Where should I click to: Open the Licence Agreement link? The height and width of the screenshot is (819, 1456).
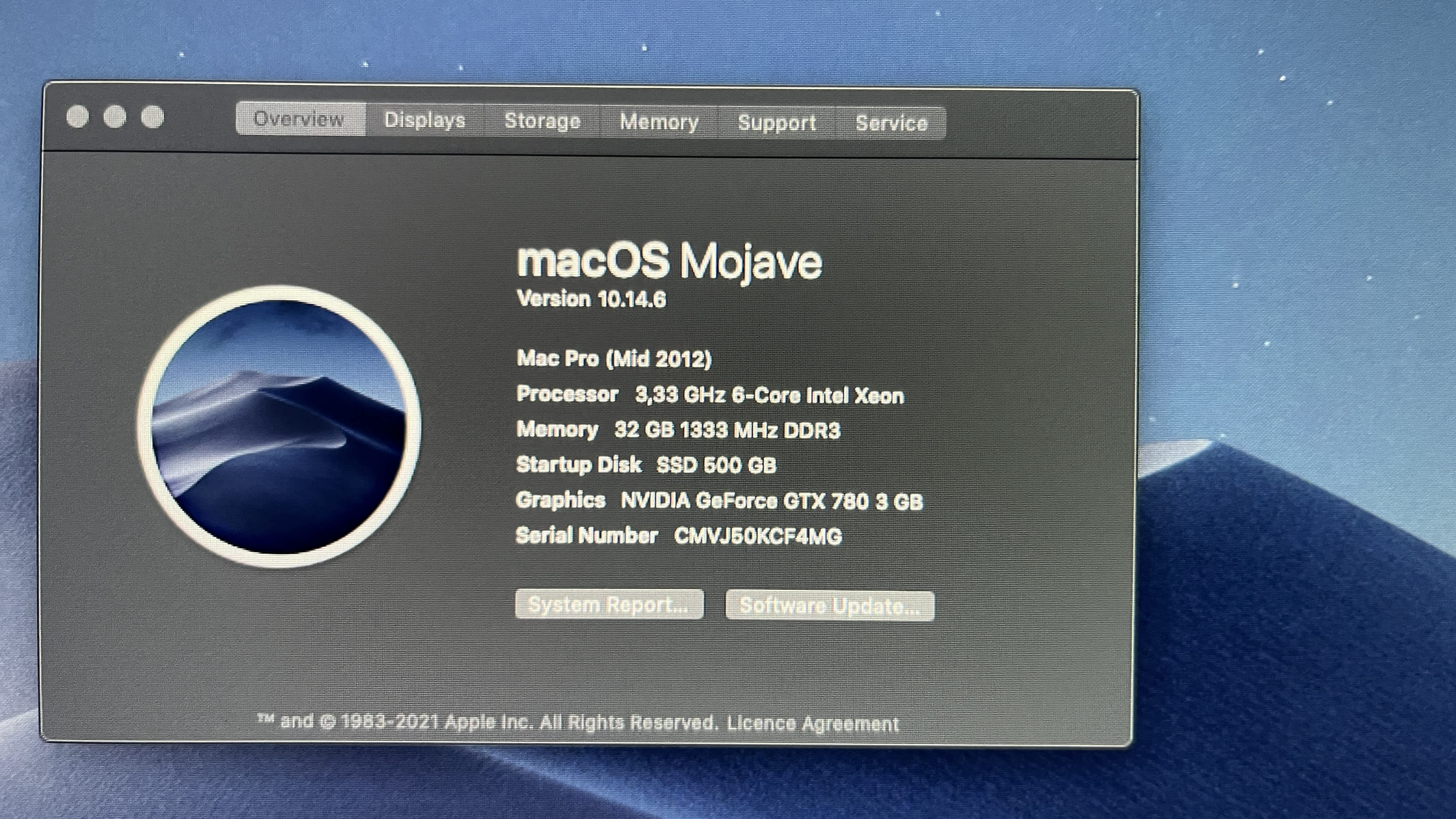pyautogui.click(x=812, y=724)
